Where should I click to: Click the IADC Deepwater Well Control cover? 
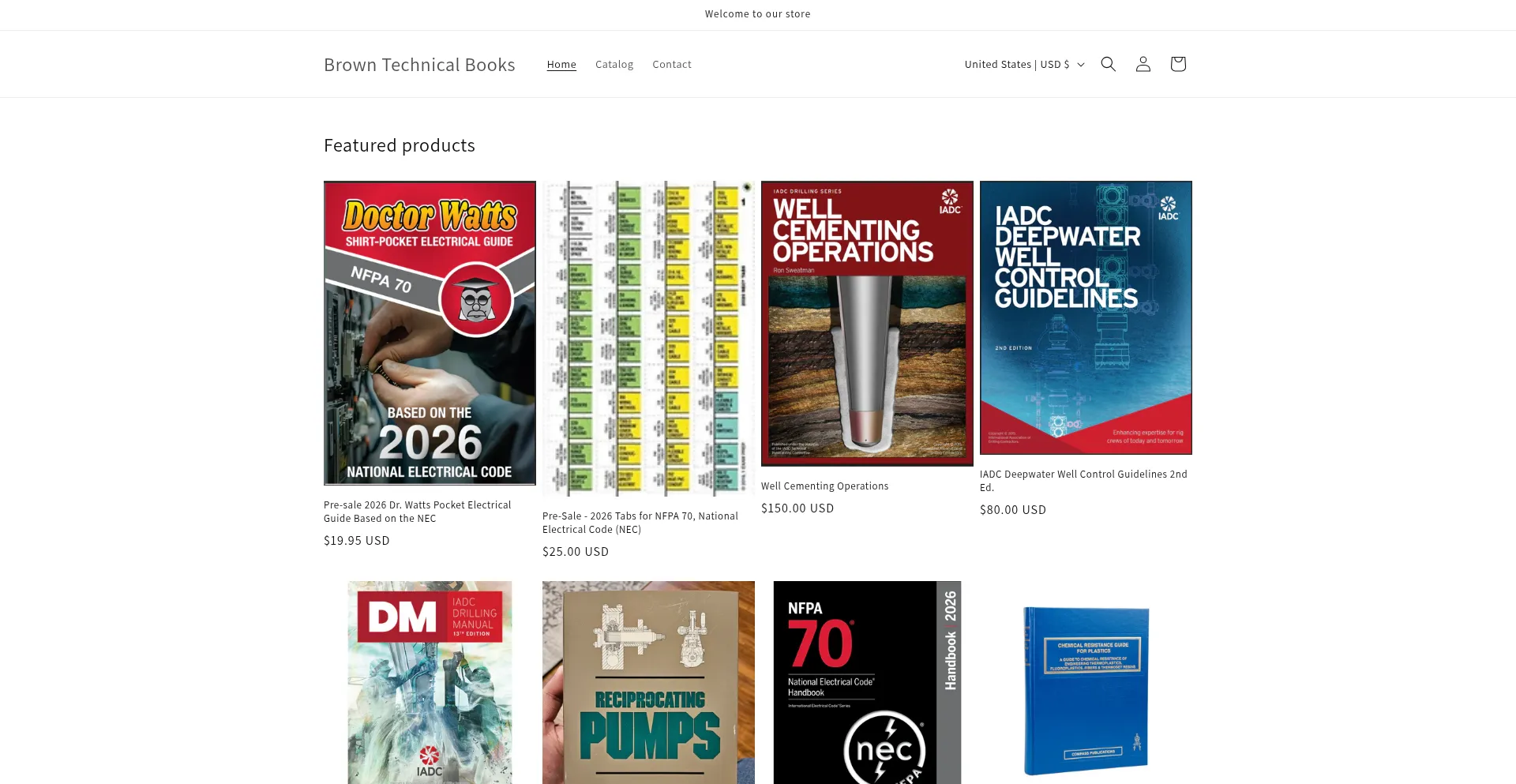(1086, 317)
